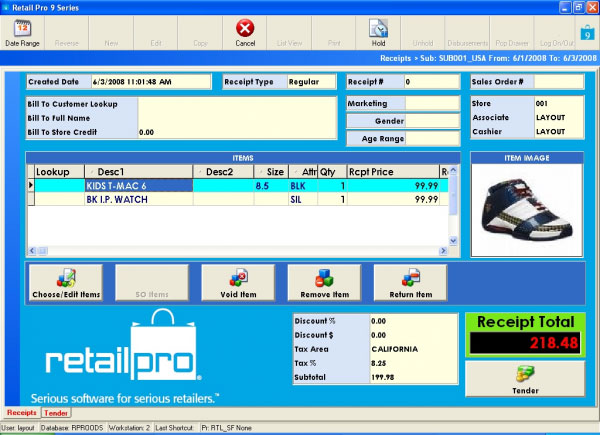600x435 pixels.
Task: Open Choose/Edit Items
Action: pos(66,282)
